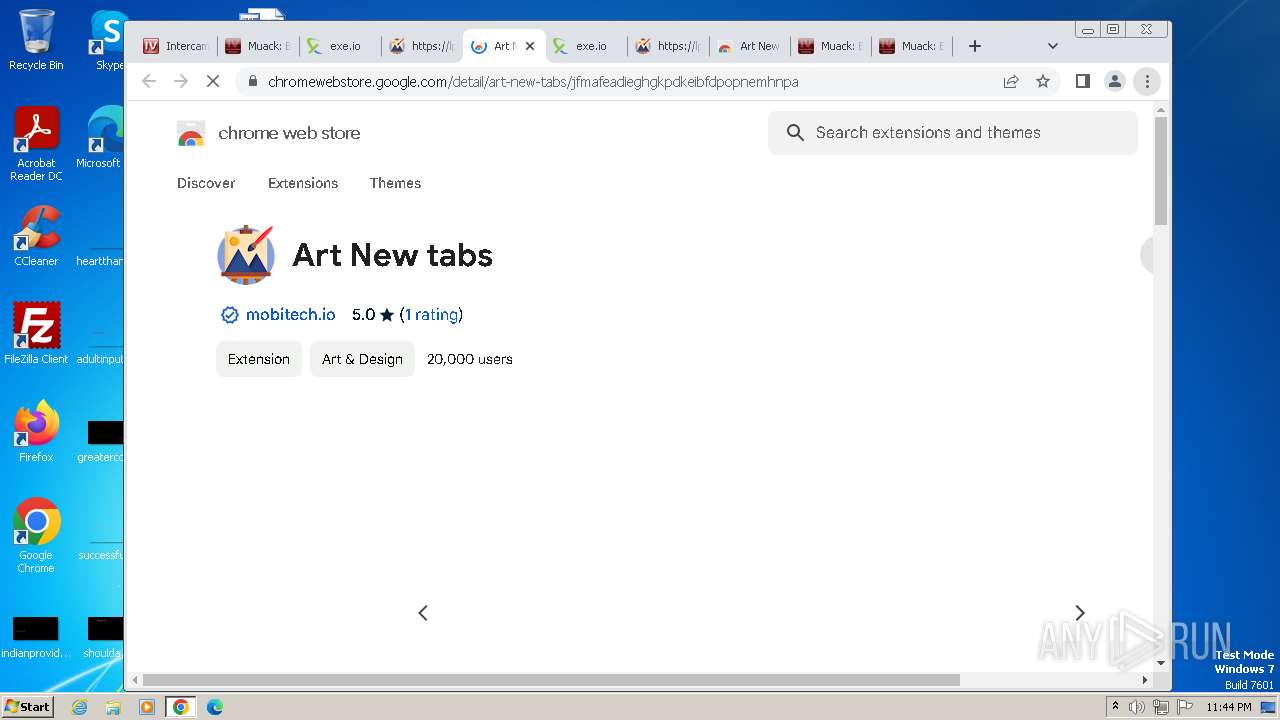This screenshot has height=720, width=1280.
Task: Select the 20,000 users text
Action: [x=470, y=359]
